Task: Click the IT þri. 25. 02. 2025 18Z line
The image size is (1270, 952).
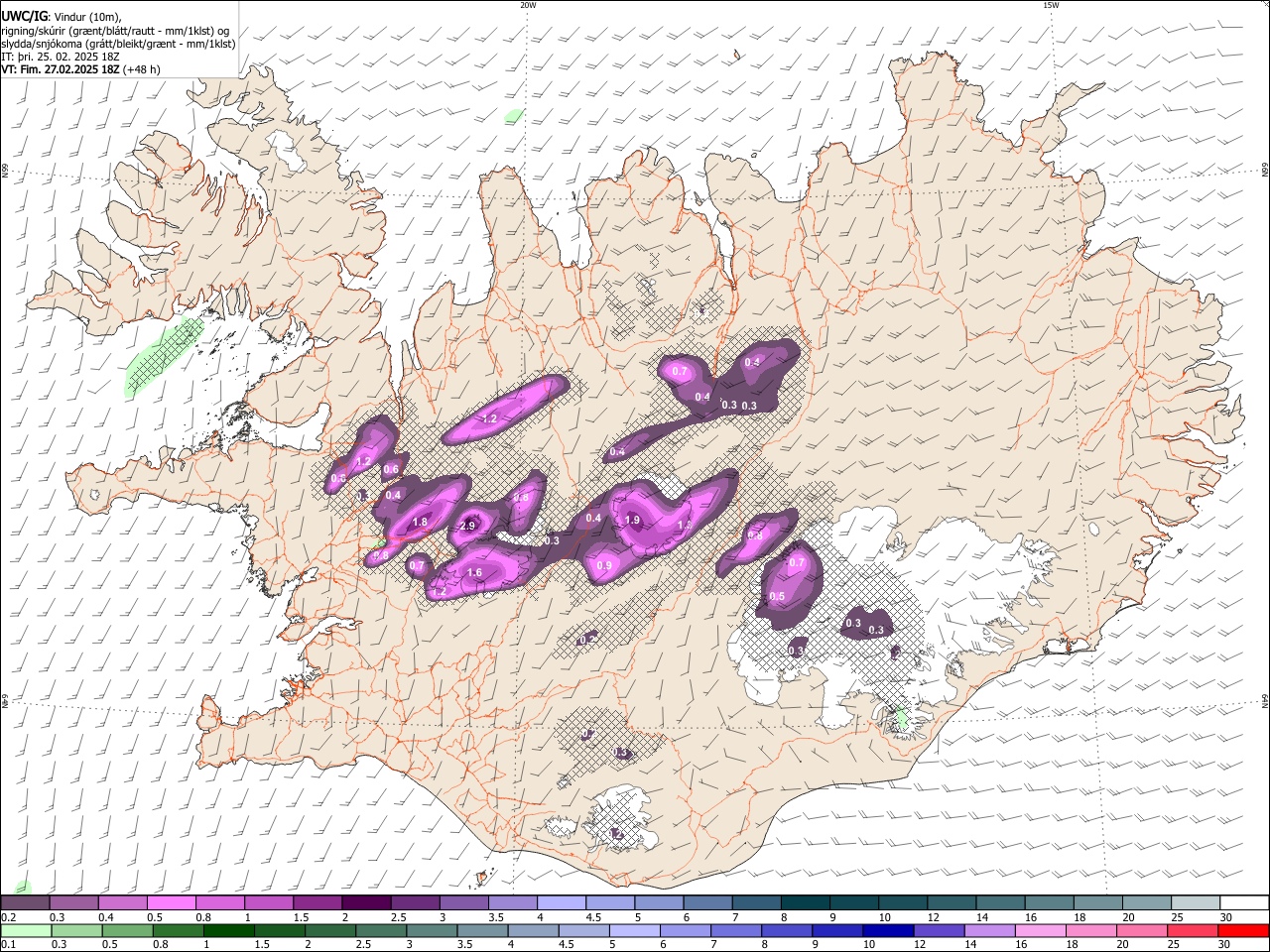Action: pos(61,57)
